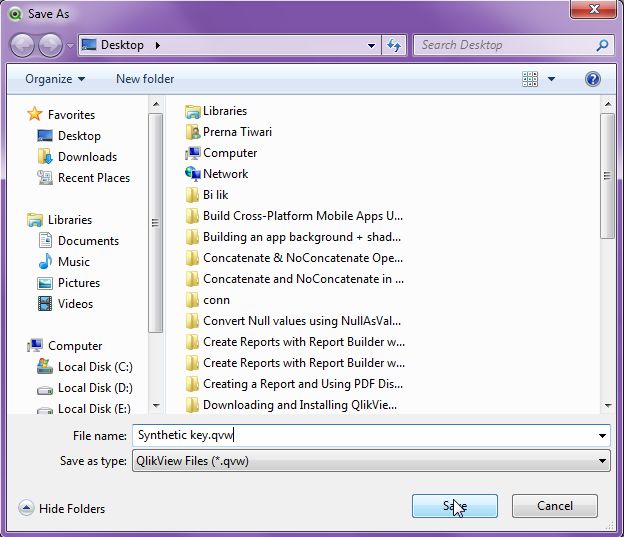The height and width of the screenshot is (537, 624).
Task: Click the Computer icon in file list
Action: pos(193,153)
